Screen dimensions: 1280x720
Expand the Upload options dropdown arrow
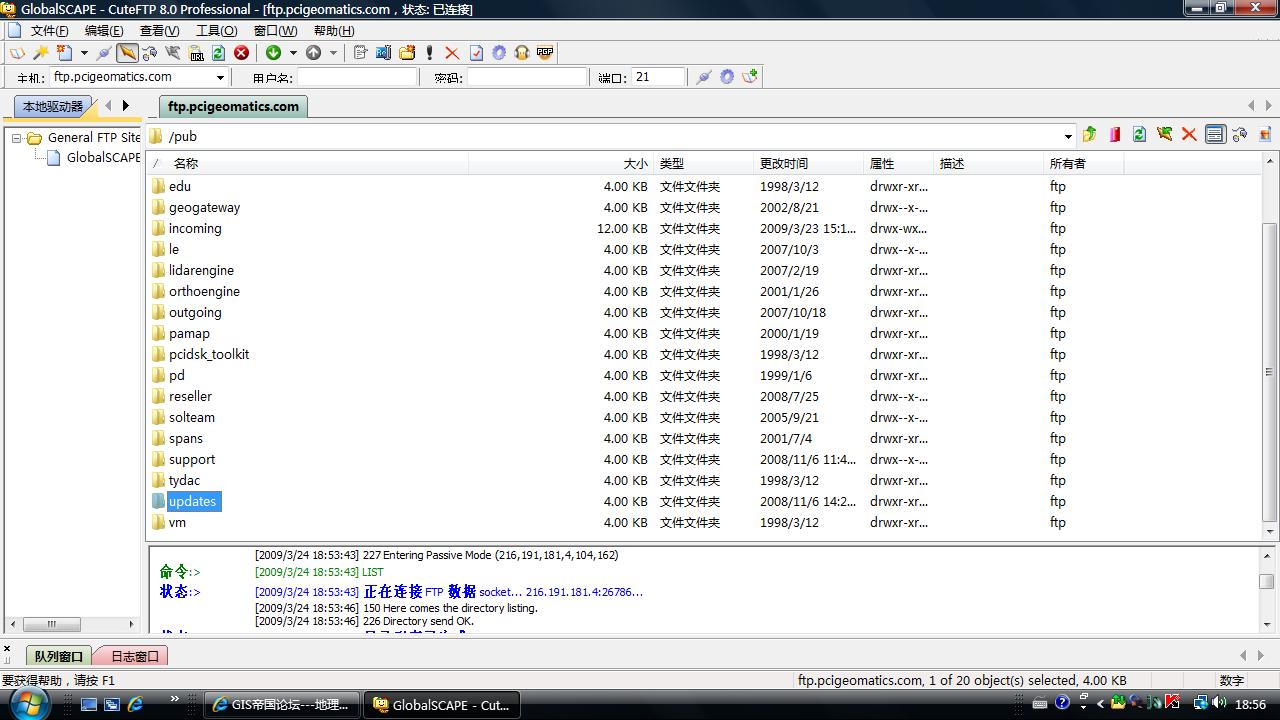[x=333, y=53]
